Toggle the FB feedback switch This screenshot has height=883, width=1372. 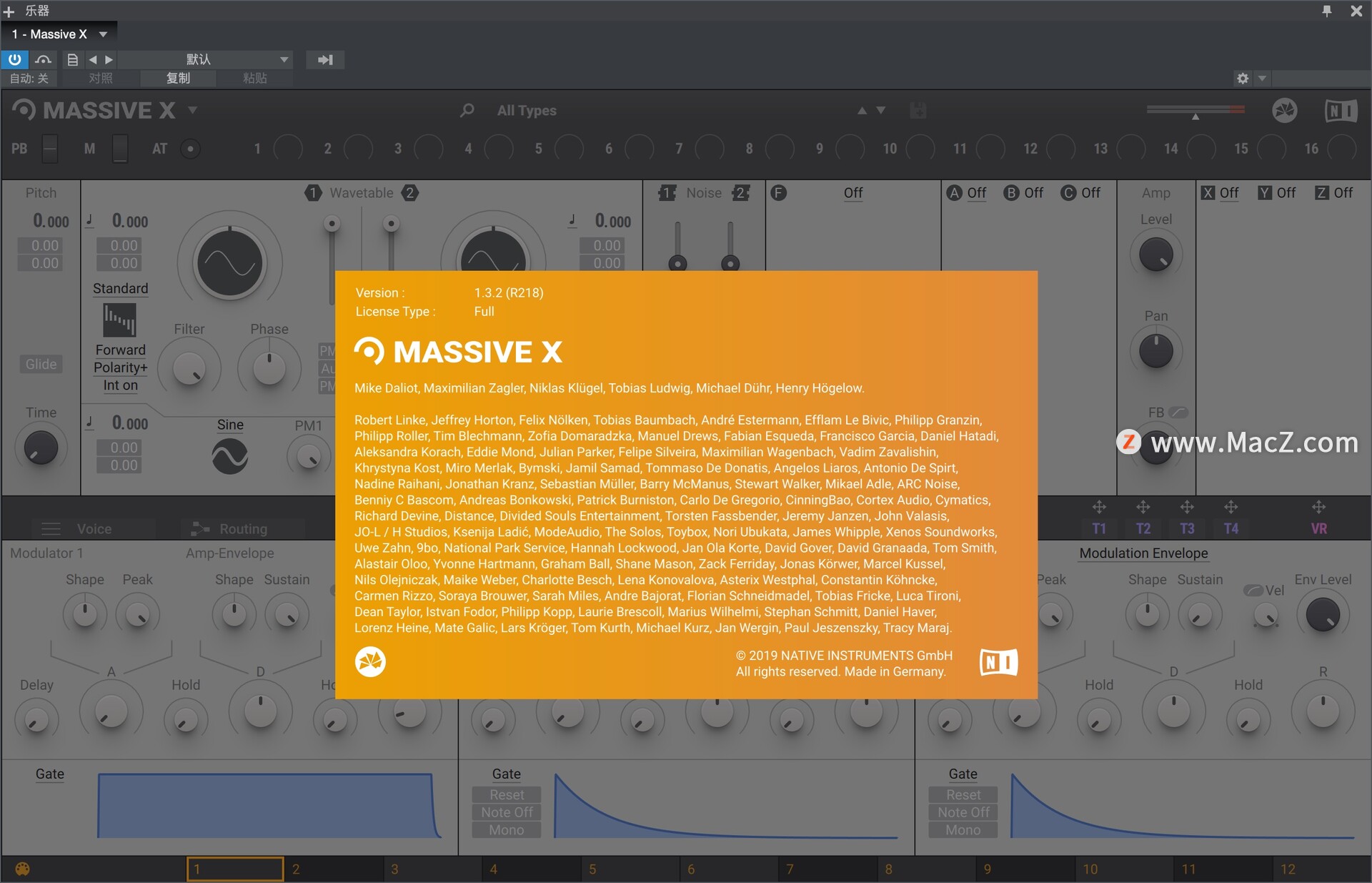tap(1178, 413)
